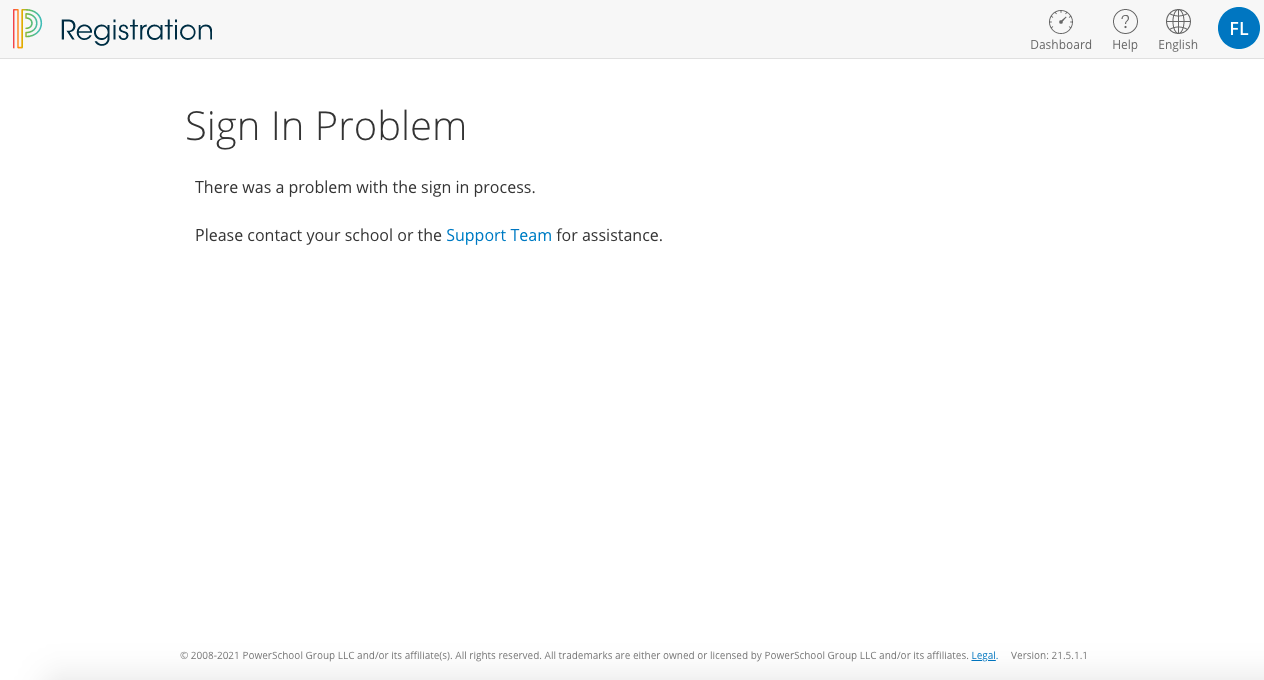Open the Legal link in footer
1264x680 pixels.
pyautogui.click(x=983, y=656)
